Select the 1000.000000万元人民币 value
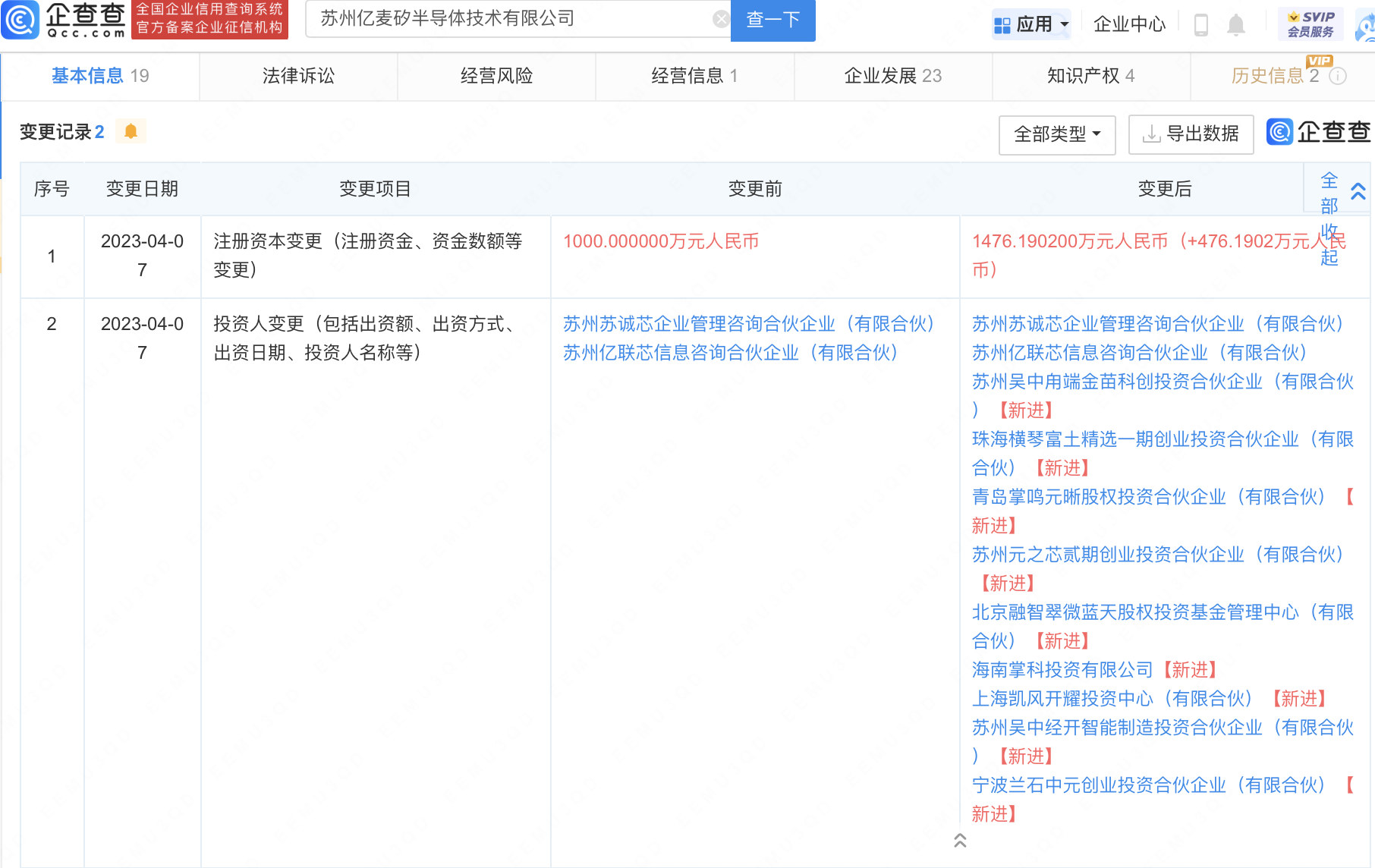 click(x=661, y=241)
